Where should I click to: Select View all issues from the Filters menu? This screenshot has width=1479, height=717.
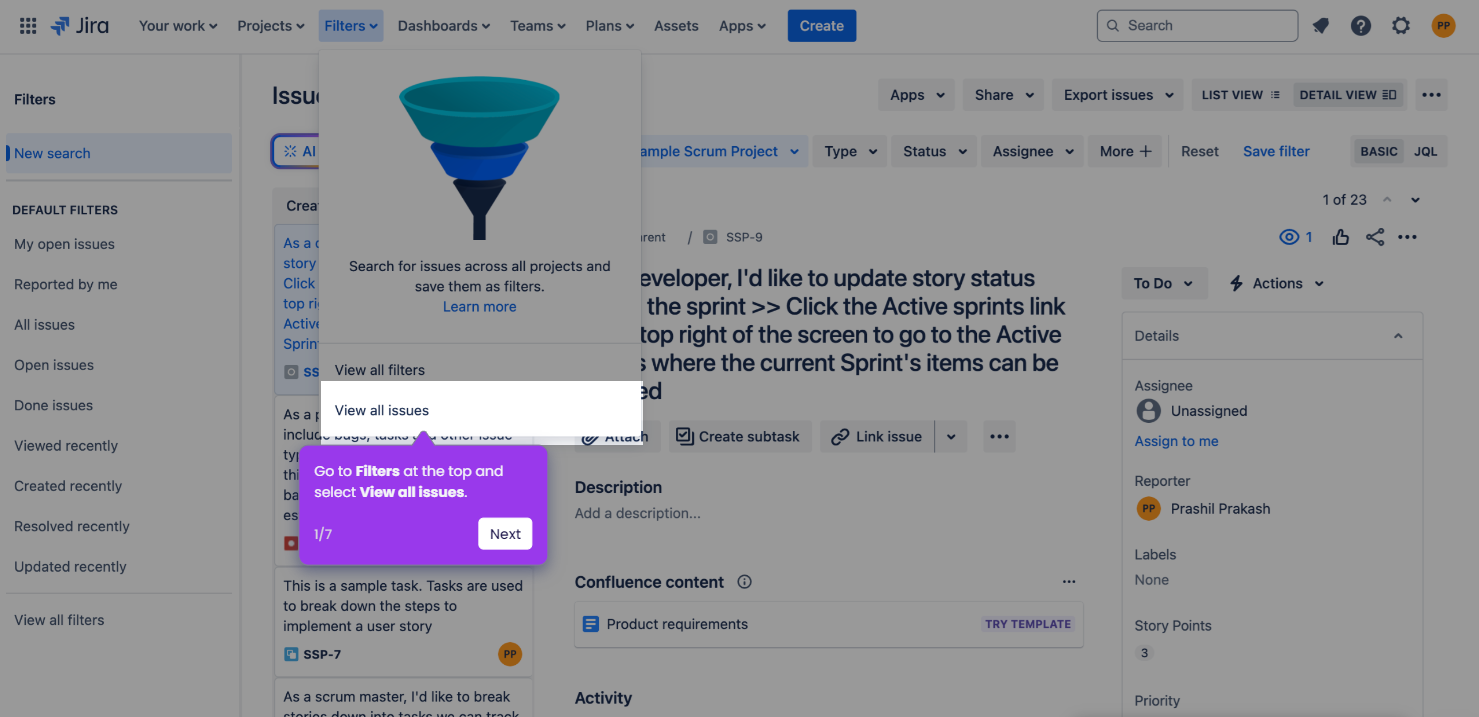(381, 410)
